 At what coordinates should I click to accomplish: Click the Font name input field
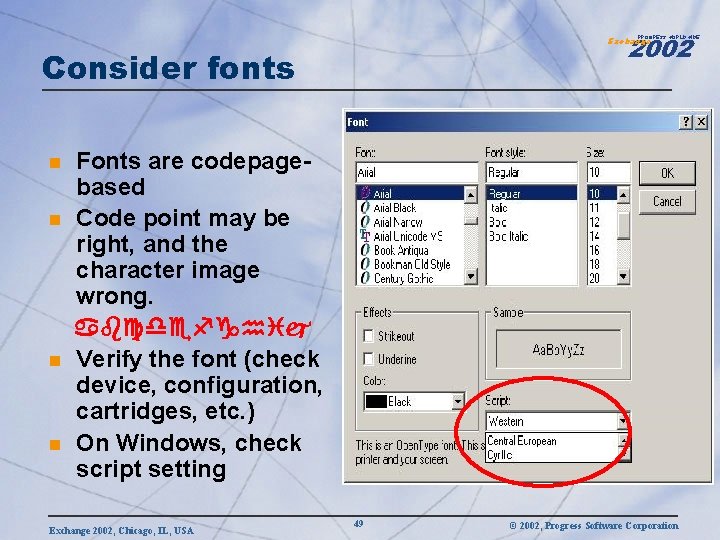[x=416, y=173]
